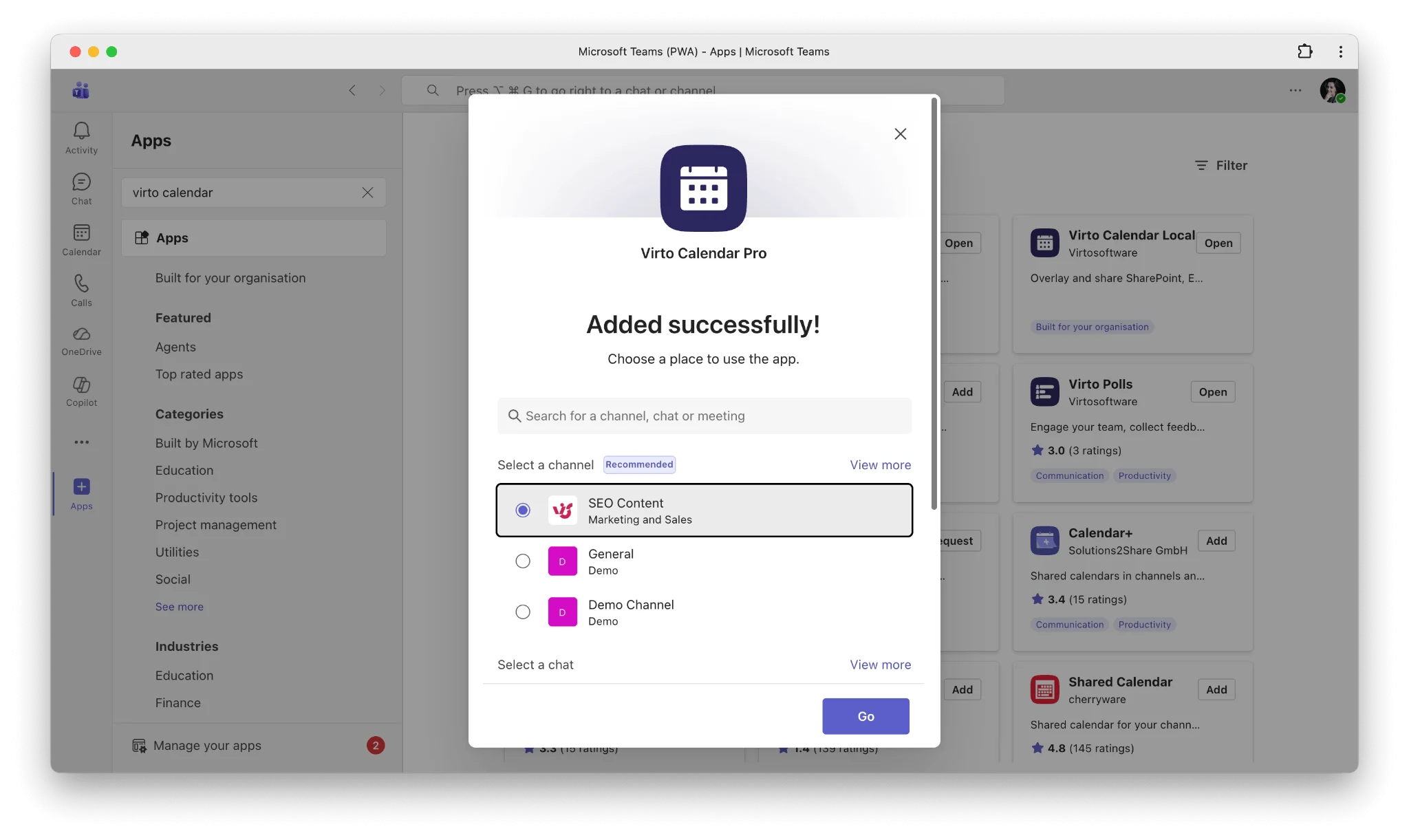Click the Virto Polls app icon
The image size is (1409, 840).
1044,392
